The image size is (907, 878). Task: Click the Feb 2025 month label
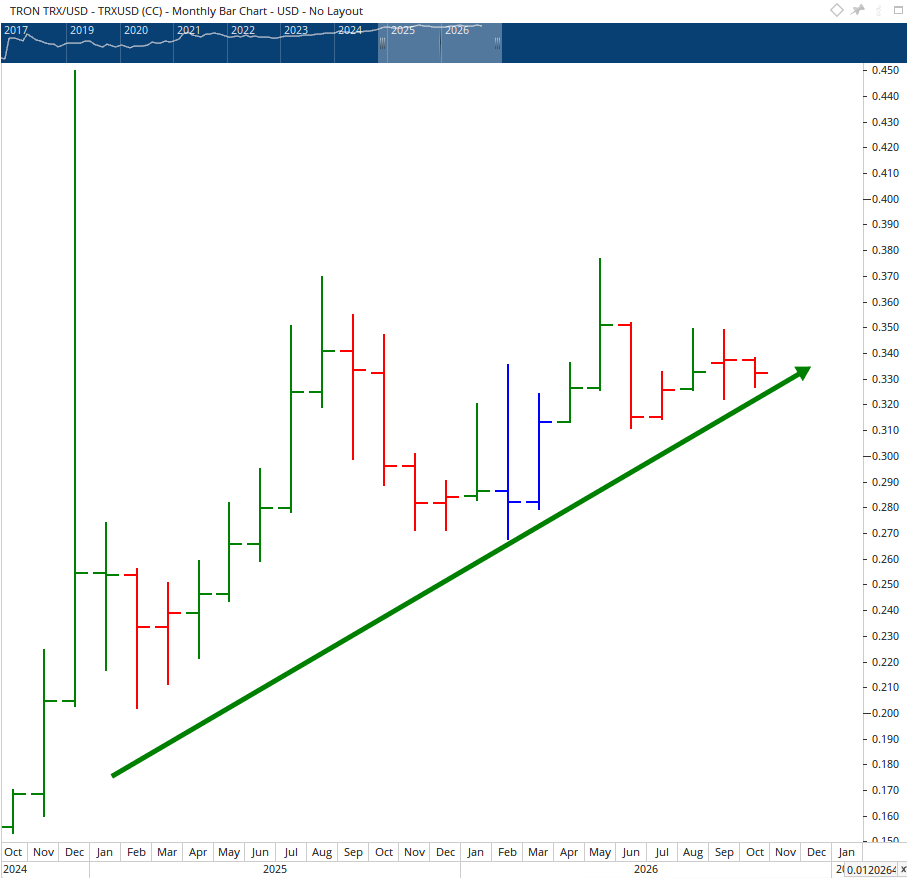pos(137,852)
